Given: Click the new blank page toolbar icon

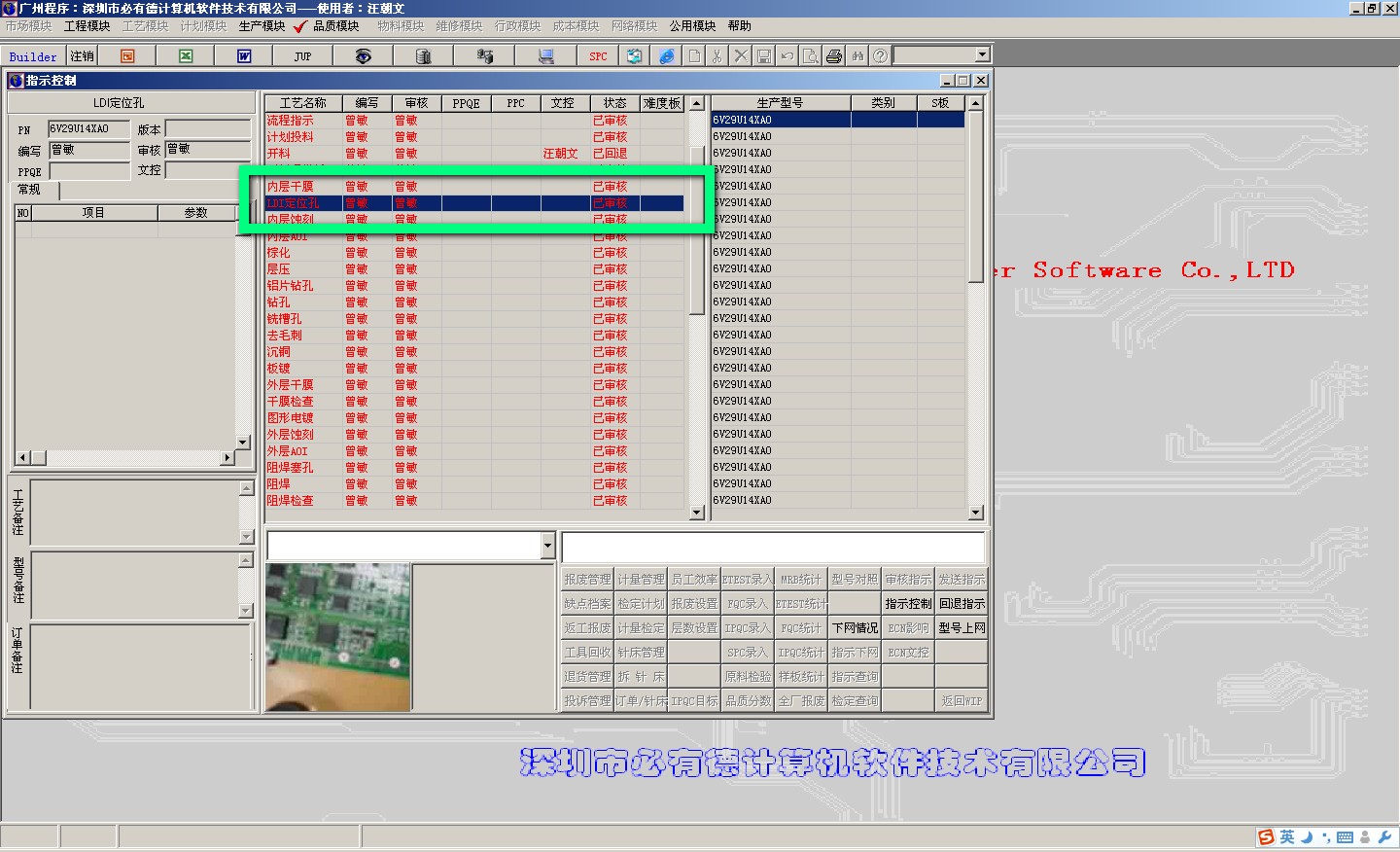Looking at the screenshot, I should (694, 56).
